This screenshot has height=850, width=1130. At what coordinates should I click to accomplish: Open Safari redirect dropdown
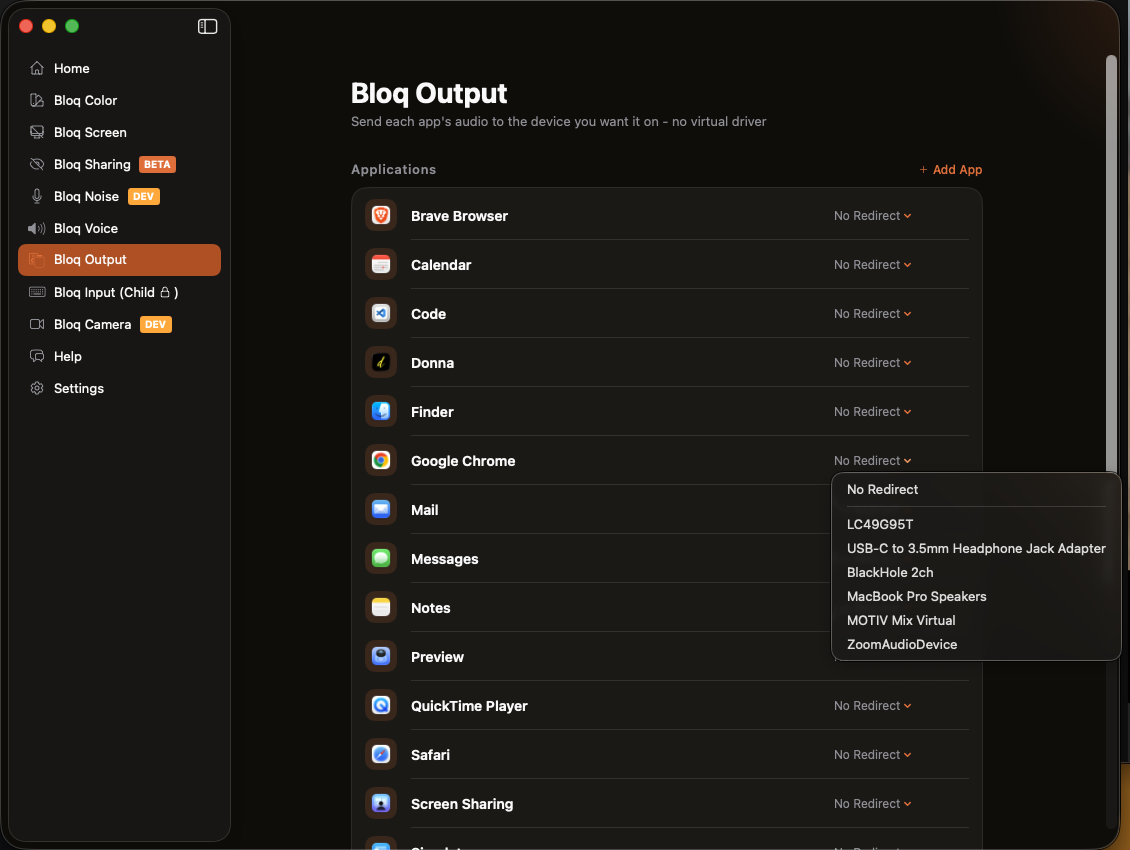872,755
